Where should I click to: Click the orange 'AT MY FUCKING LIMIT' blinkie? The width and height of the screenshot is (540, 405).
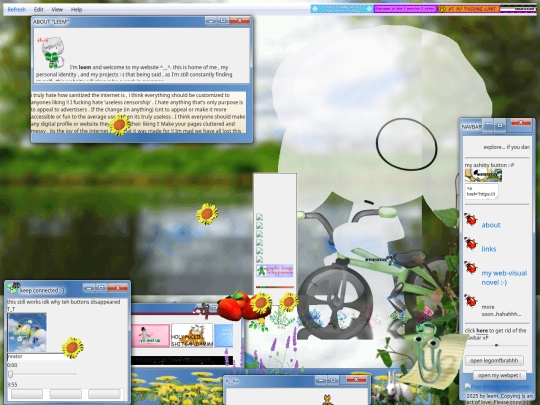pyautogui.click(x=468, y=9)
